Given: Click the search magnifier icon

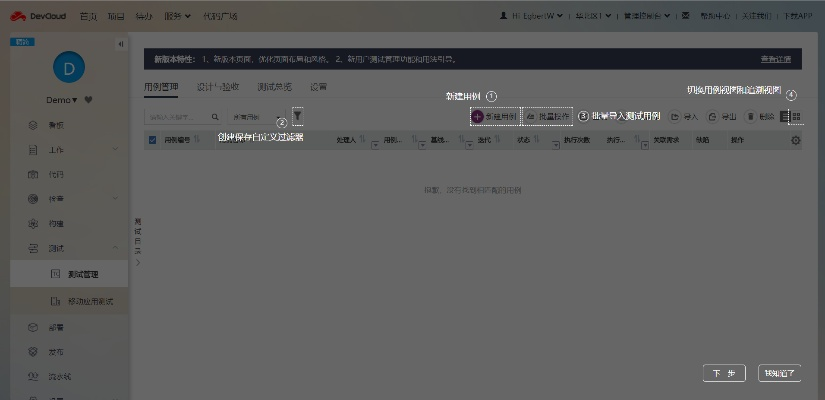Looking at the screenshot, I should [x=214, y=117].
